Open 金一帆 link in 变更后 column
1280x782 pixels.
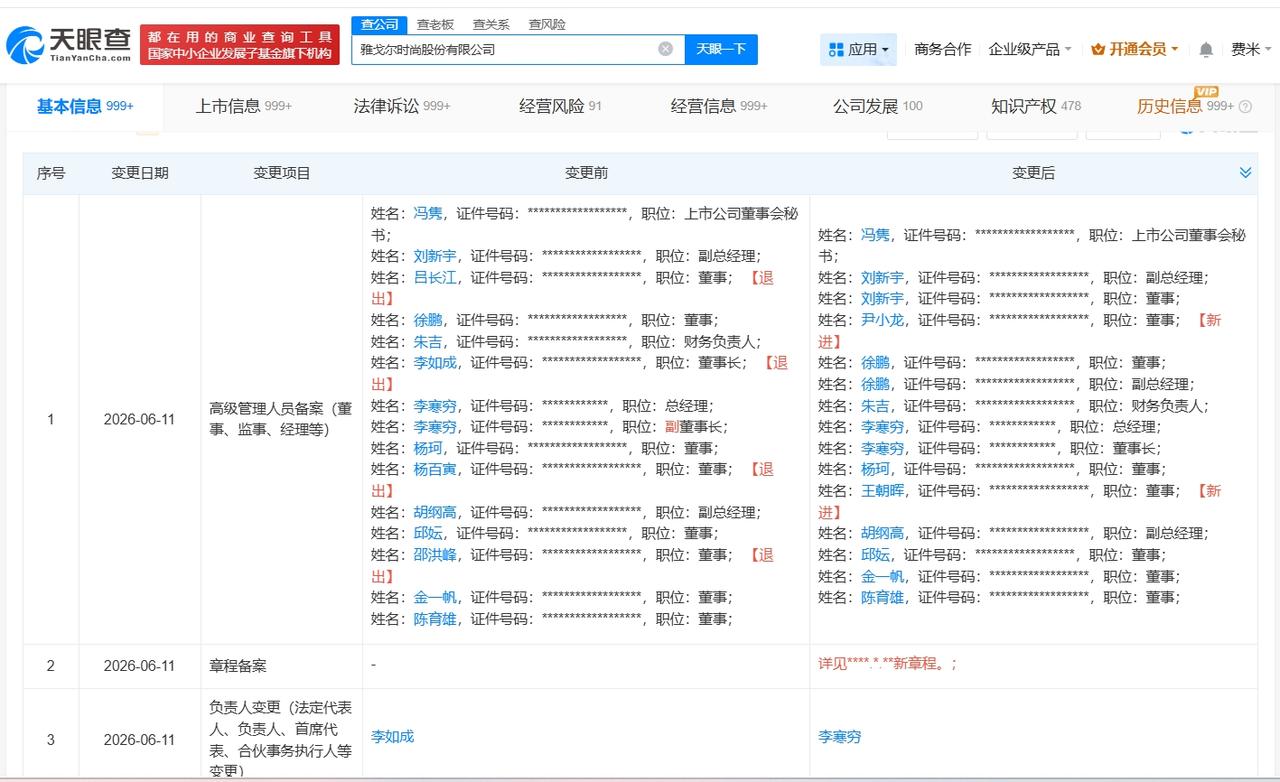tap(882, 576)
